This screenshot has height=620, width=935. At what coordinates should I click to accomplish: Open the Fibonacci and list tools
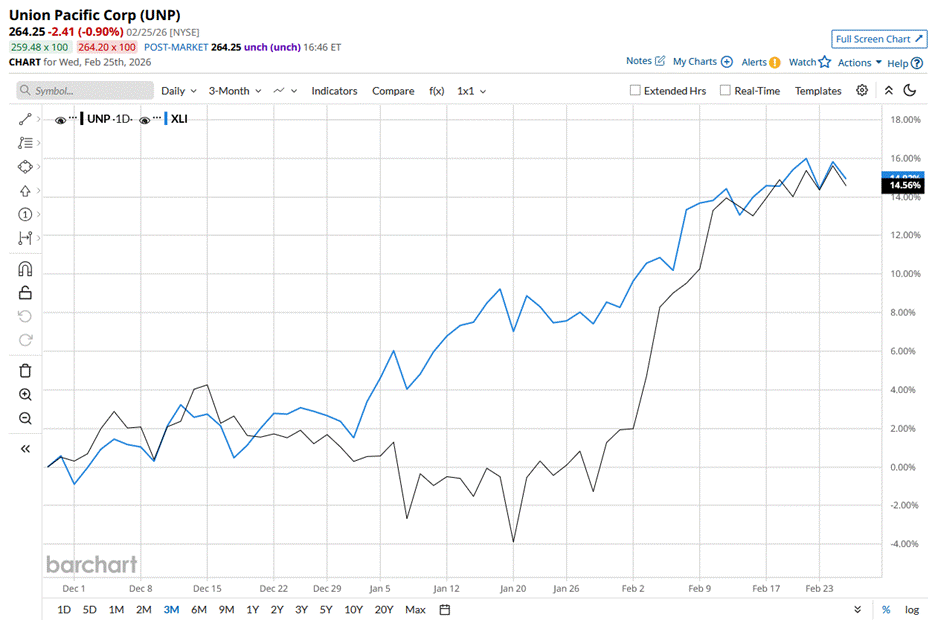tap(24, 143)
